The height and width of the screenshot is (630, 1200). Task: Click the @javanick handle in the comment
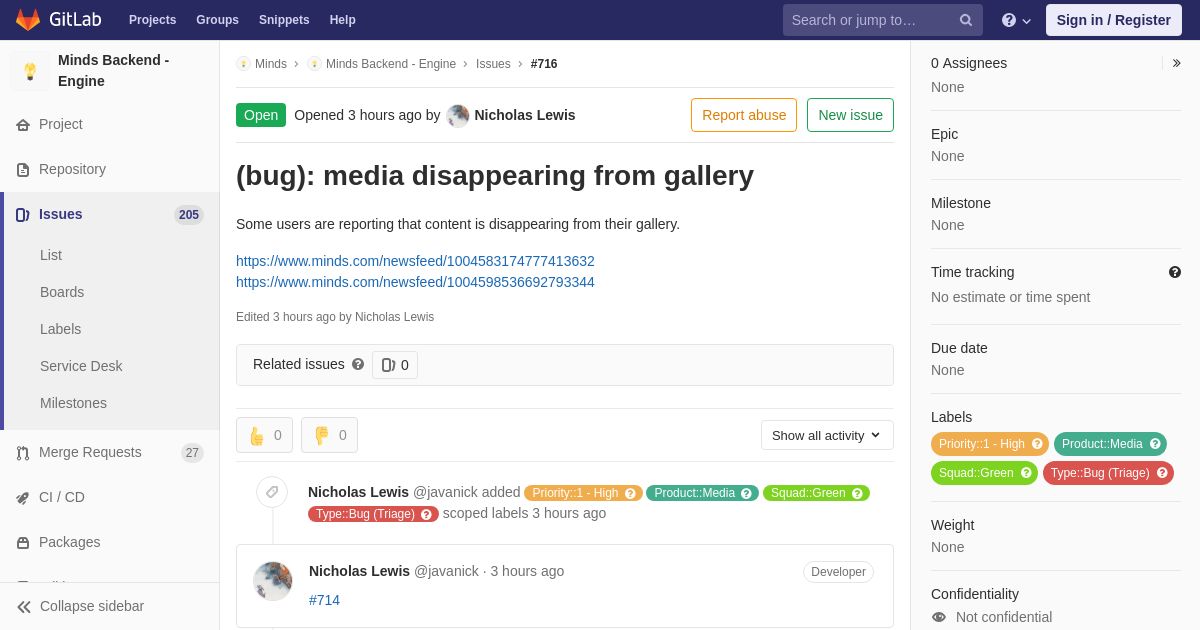(446, 571)
